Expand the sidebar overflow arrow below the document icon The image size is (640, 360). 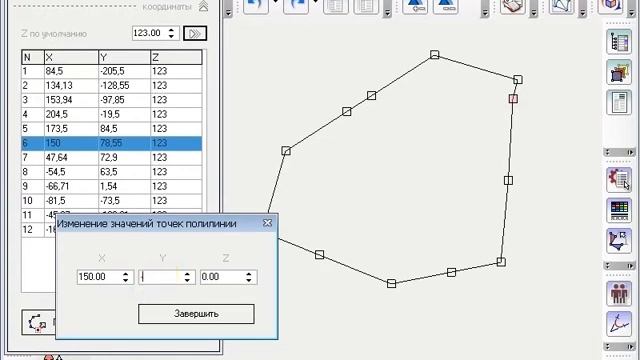pos(631,152)
